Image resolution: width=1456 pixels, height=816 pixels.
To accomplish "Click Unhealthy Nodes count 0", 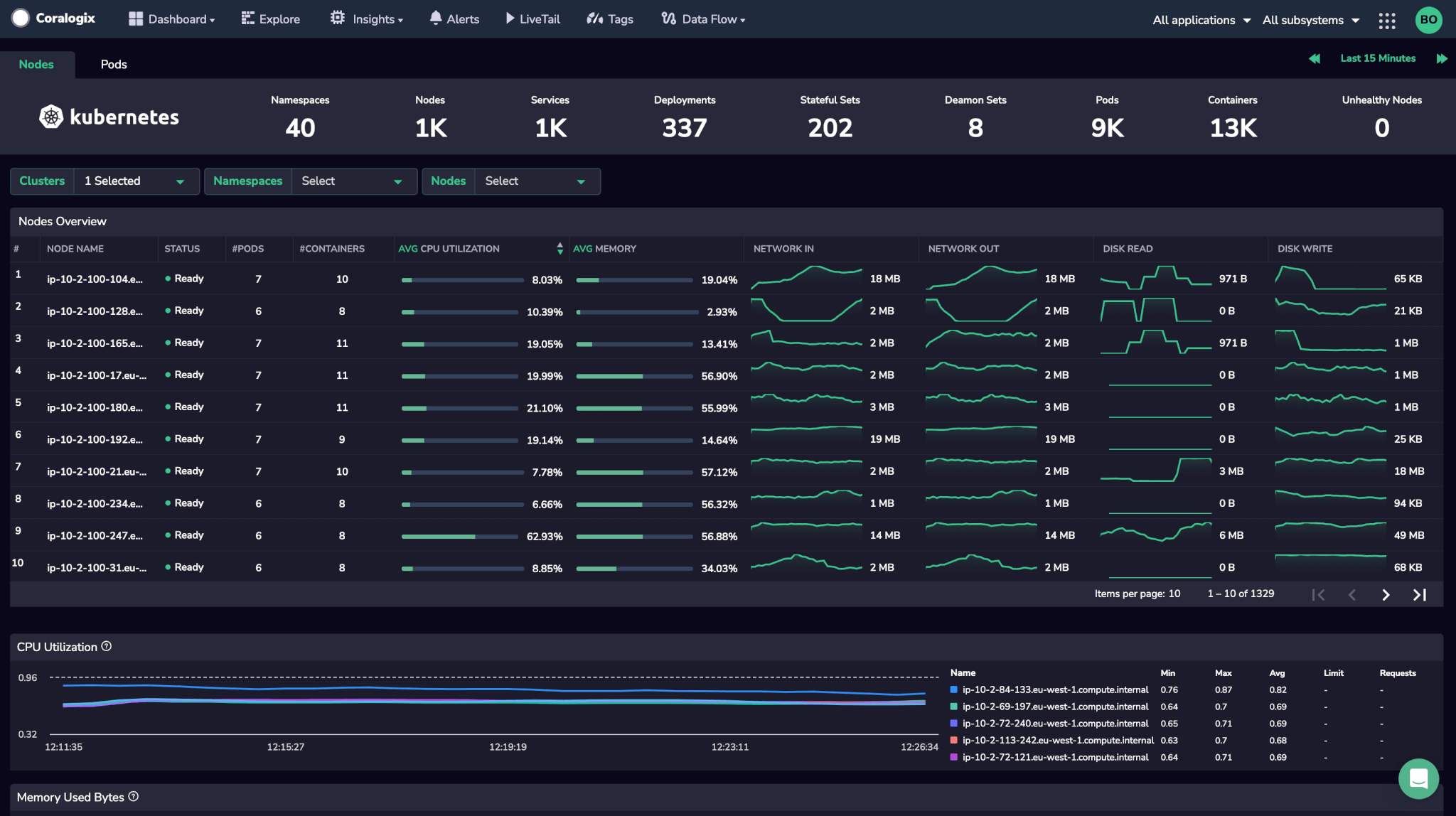I will 1381,128.
